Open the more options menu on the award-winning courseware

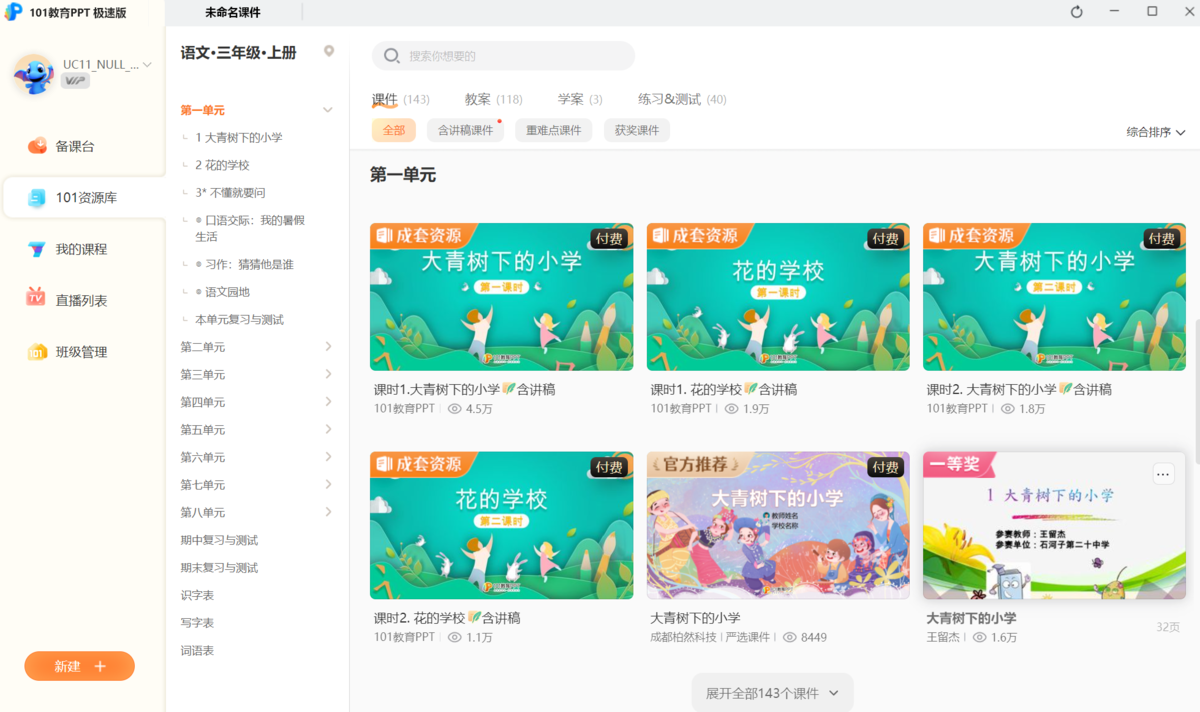(1163, 473)
